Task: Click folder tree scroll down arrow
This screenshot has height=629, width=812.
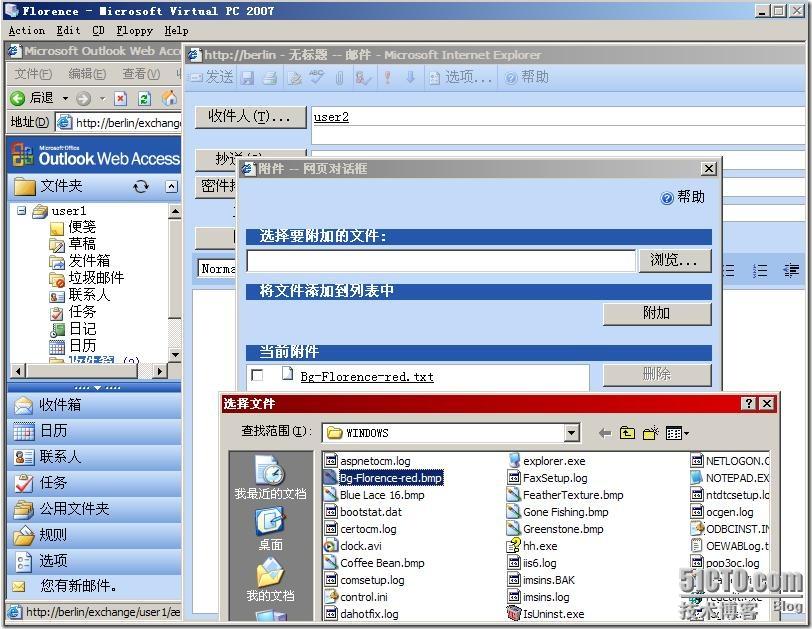Action: tap(175, 355)
